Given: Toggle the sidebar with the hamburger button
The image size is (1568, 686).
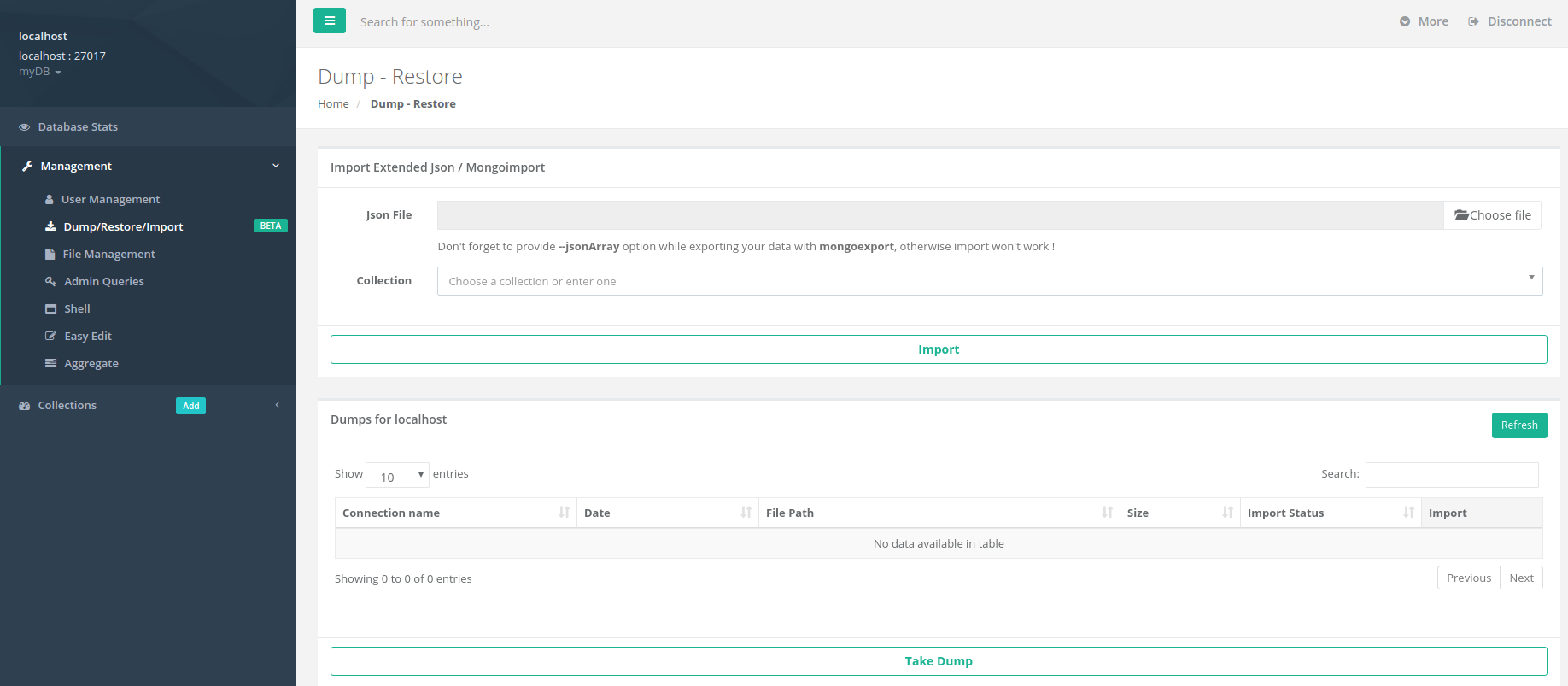Looking at the screenshot, I should [330, 21].
